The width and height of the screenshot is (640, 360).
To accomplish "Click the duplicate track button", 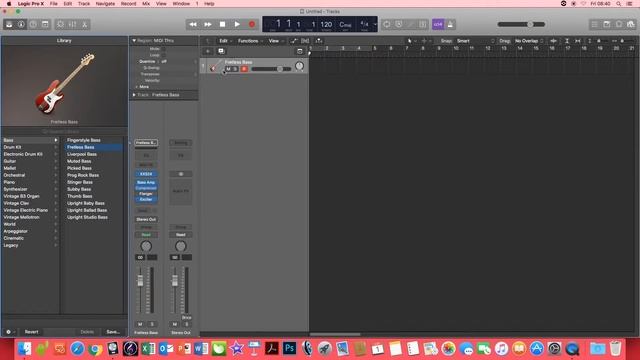I will (x=221, y=51).
